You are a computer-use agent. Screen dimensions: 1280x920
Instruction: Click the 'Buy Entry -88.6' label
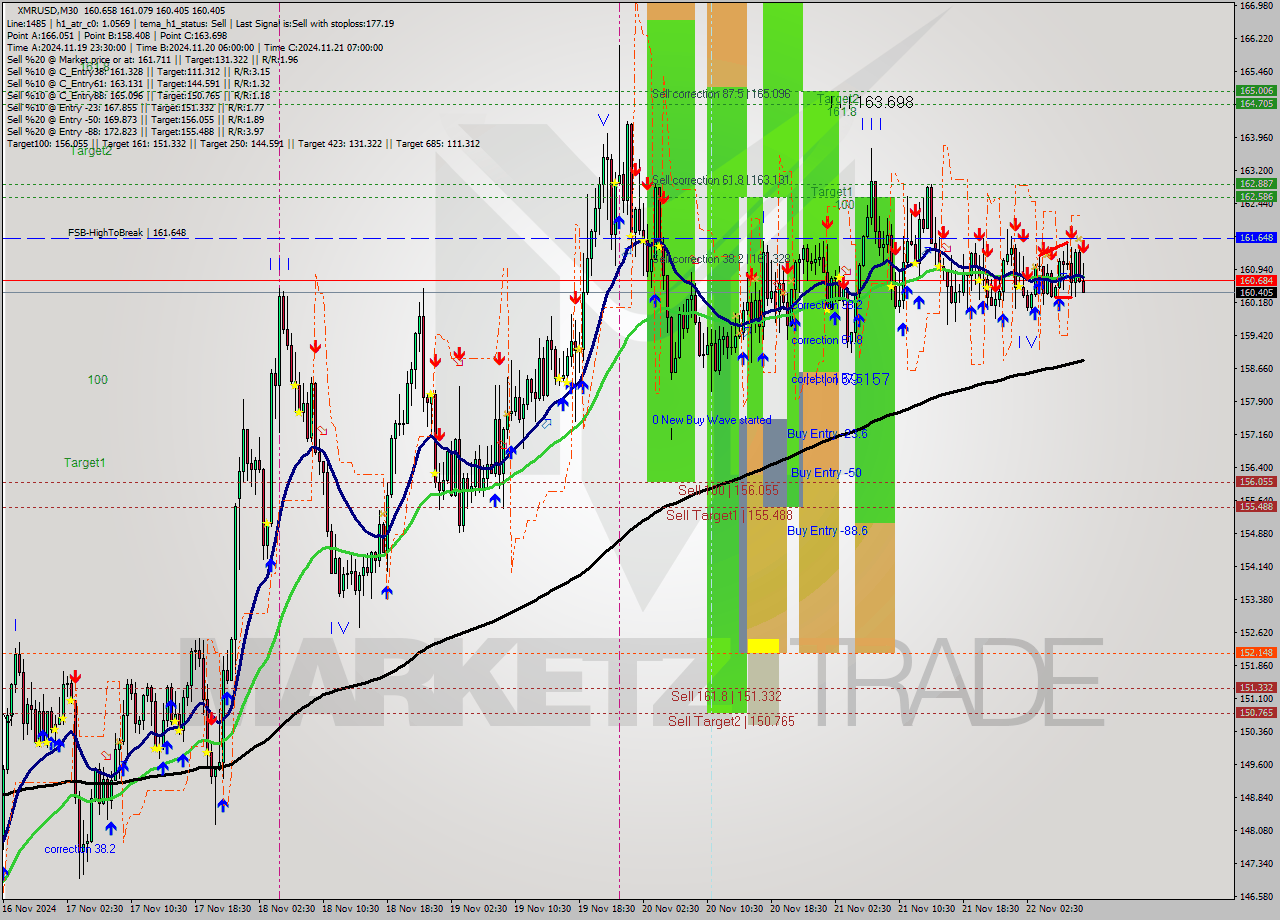827,531
